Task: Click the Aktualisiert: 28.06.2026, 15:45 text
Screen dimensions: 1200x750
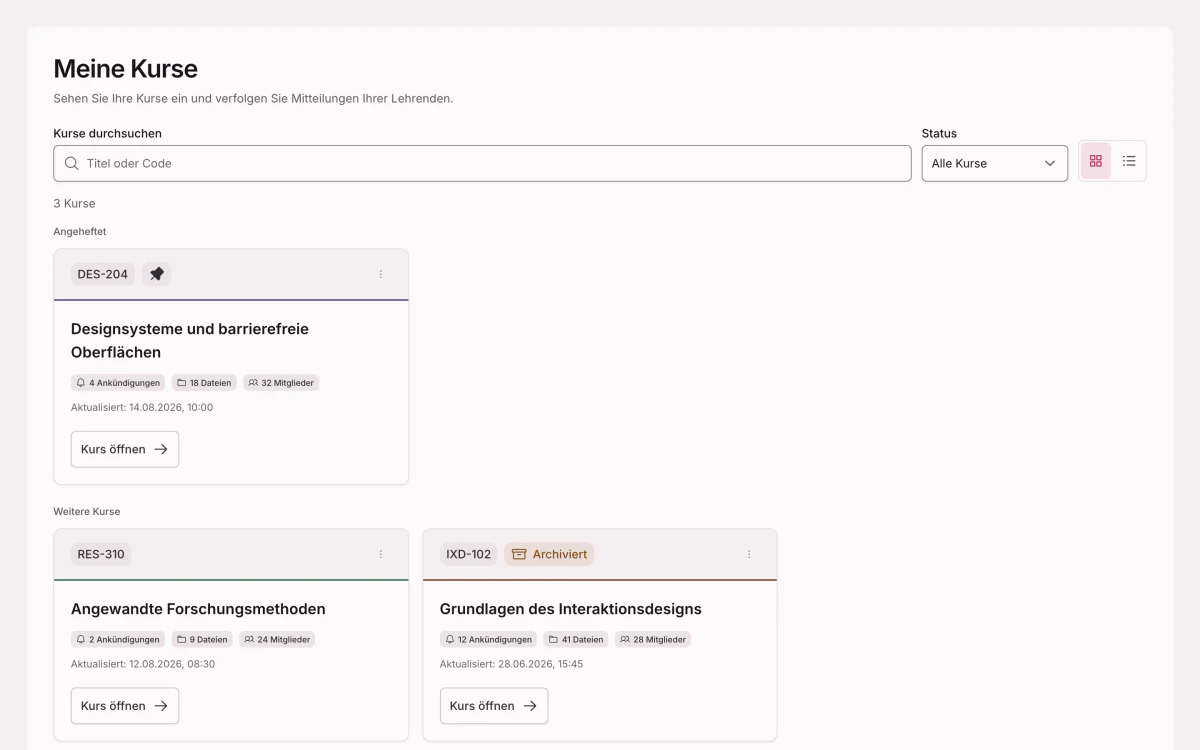Action: click(512, 664)
